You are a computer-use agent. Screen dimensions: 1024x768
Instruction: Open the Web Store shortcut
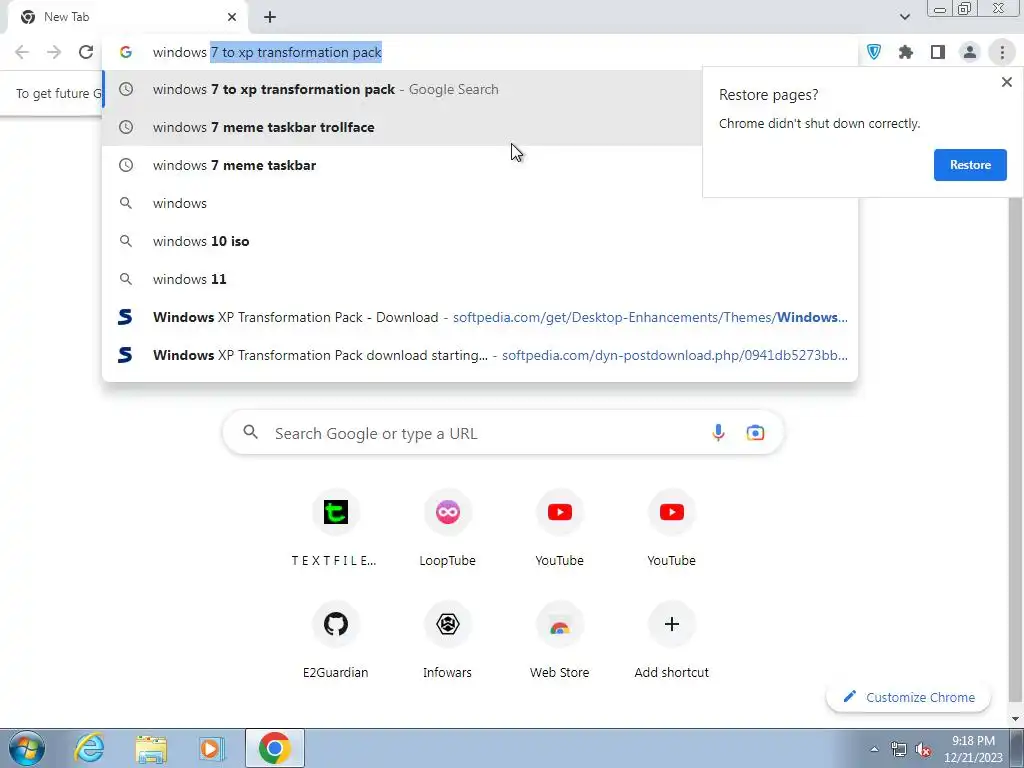click(560, 641)
